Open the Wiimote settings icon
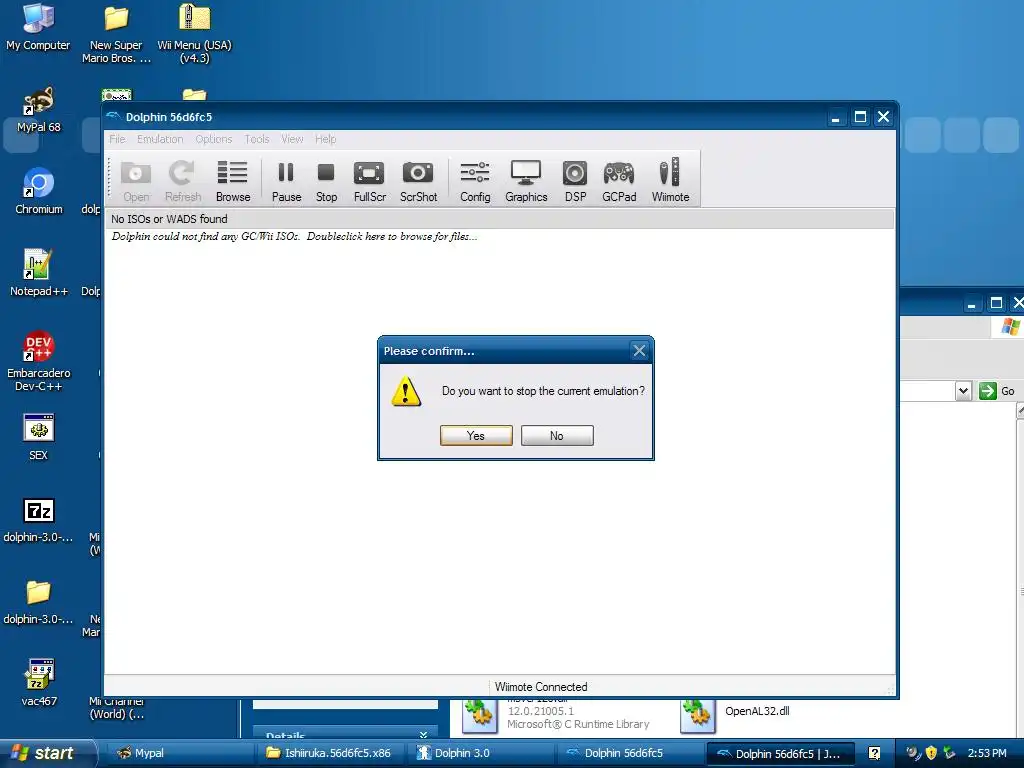1024x768 pixels. (x=670, y=181)
